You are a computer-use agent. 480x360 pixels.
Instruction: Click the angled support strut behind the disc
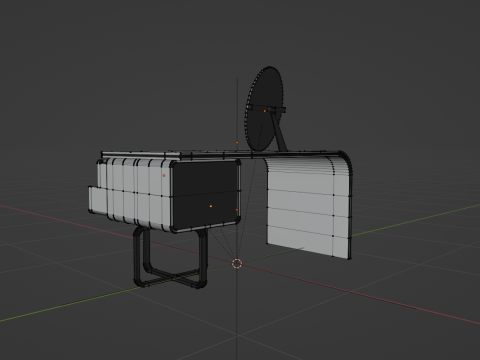[x=279, y=132]
